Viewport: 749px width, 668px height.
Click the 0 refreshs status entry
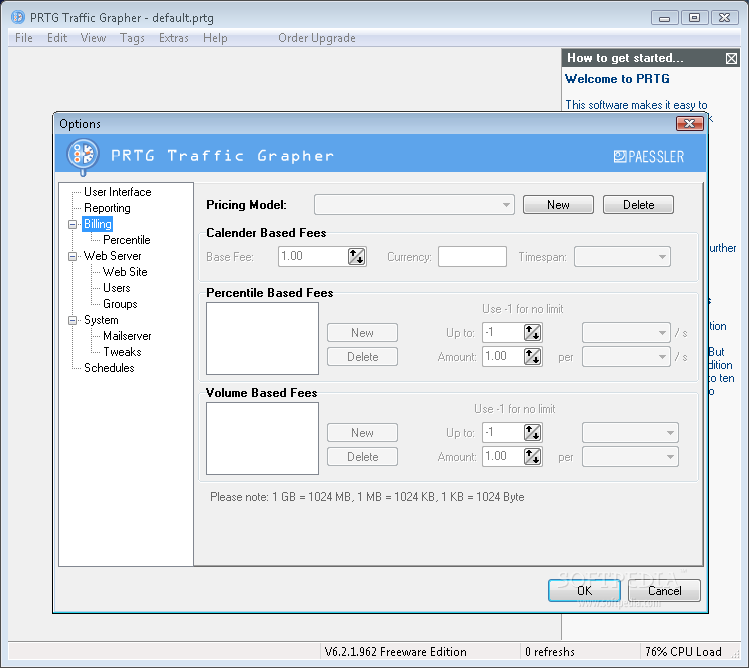[550, 652]
